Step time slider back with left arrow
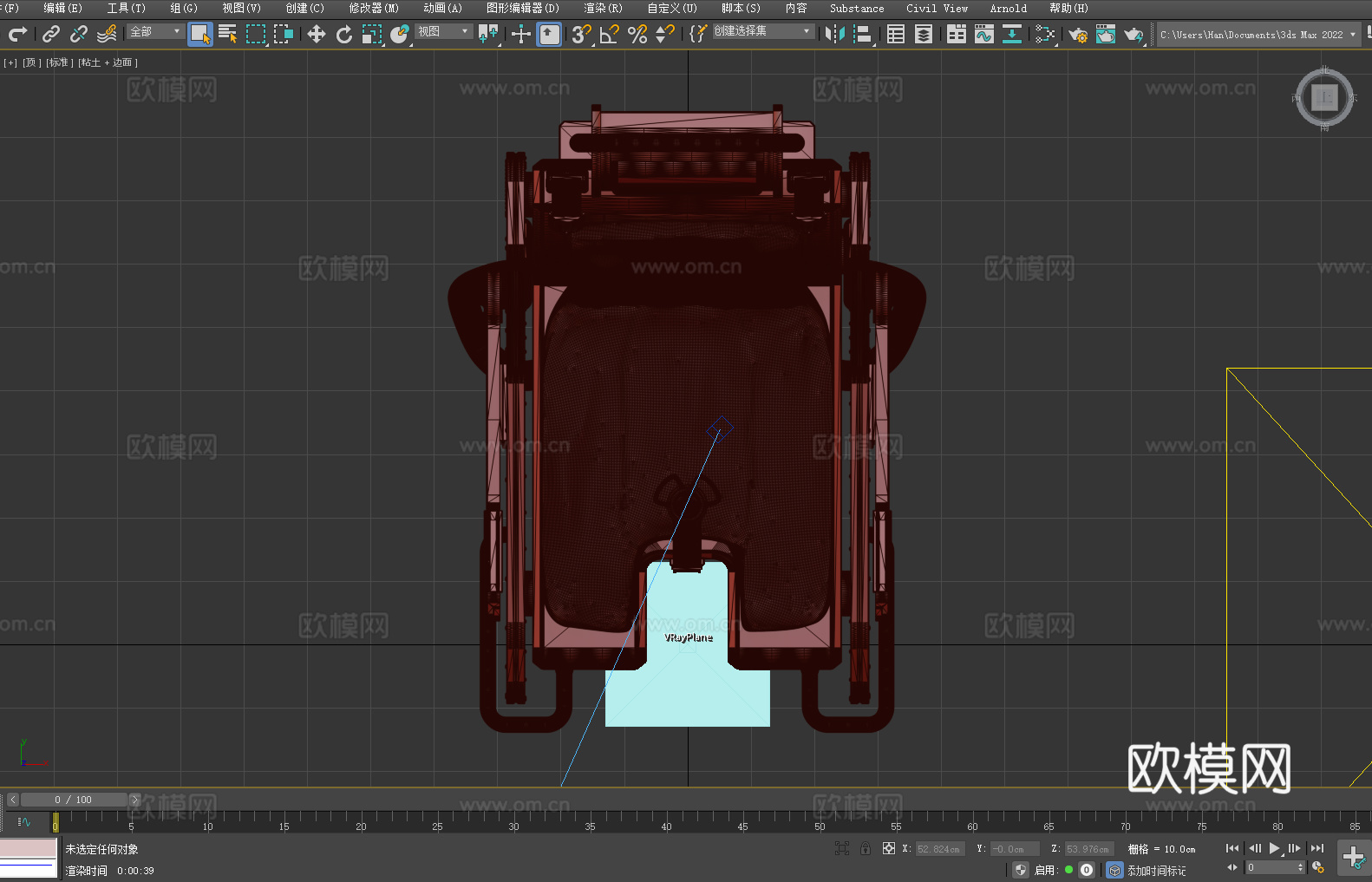The image size is (1372, 882). click(x=13, y=800)
